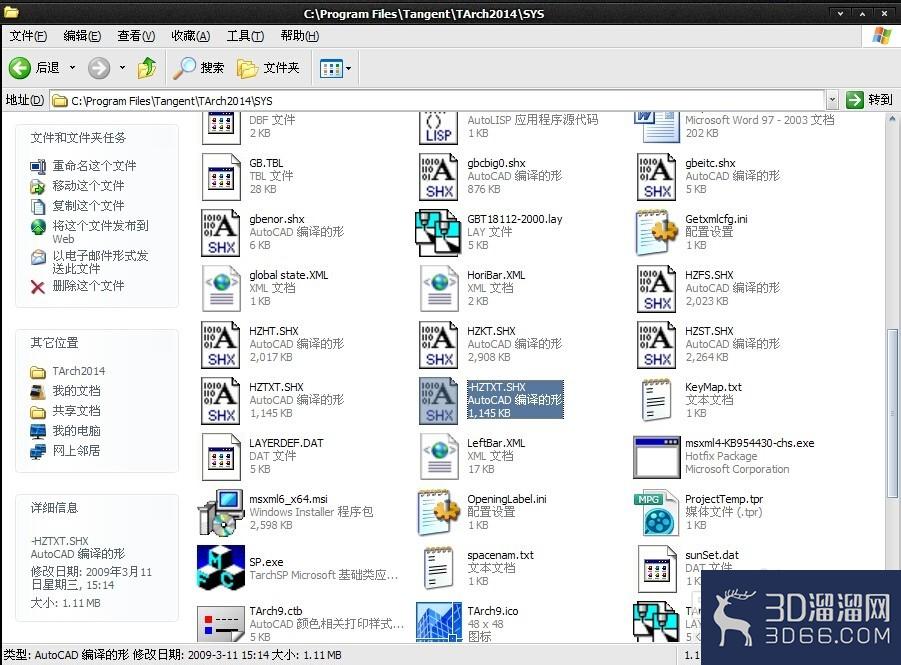Open TArch2014 folder in 其它位置
Screen dimensions: 901x665
point(79,371)
